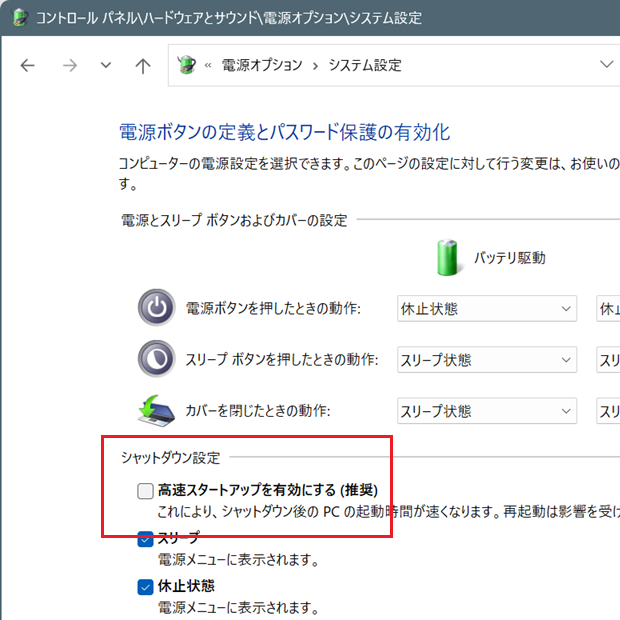Click the back navigation arrow
The width and height of the screenshot is (620, 620).
(x=27, y=66)
